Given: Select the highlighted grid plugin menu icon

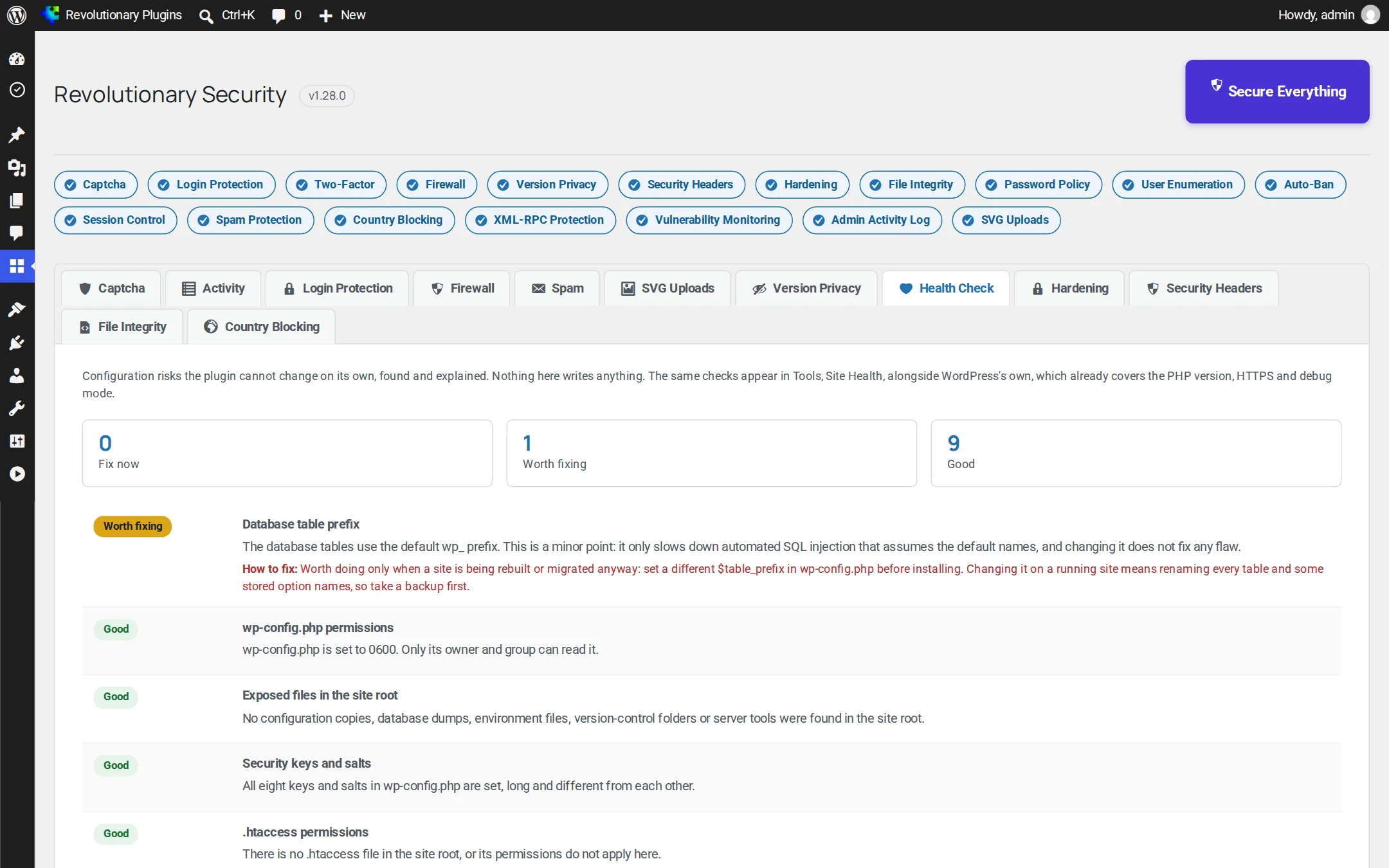Looking at the screenshot, I should [x=17, y=266].
